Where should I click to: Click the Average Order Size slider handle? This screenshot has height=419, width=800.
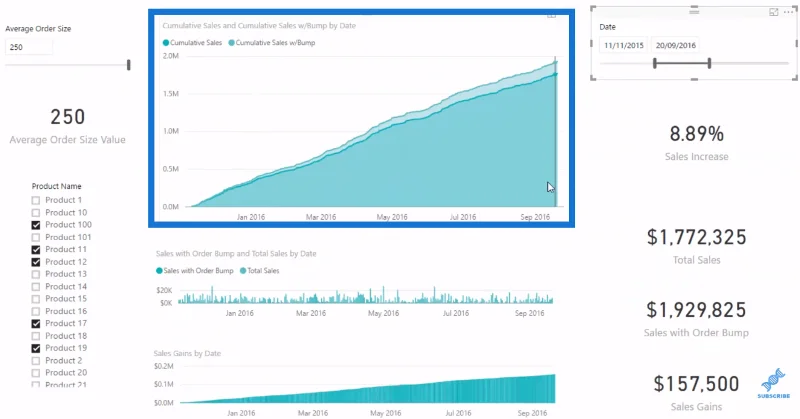(129, 65)
